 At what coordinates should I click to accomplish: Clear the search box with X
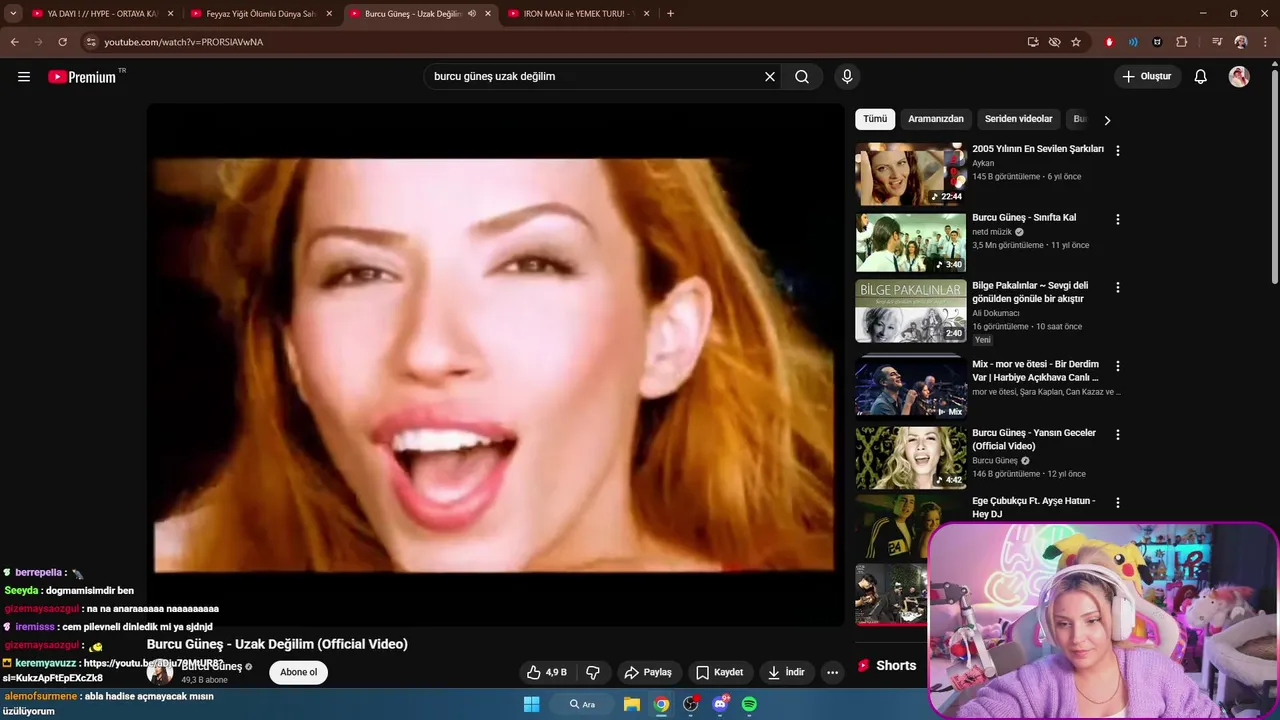[x=770, y=77]
